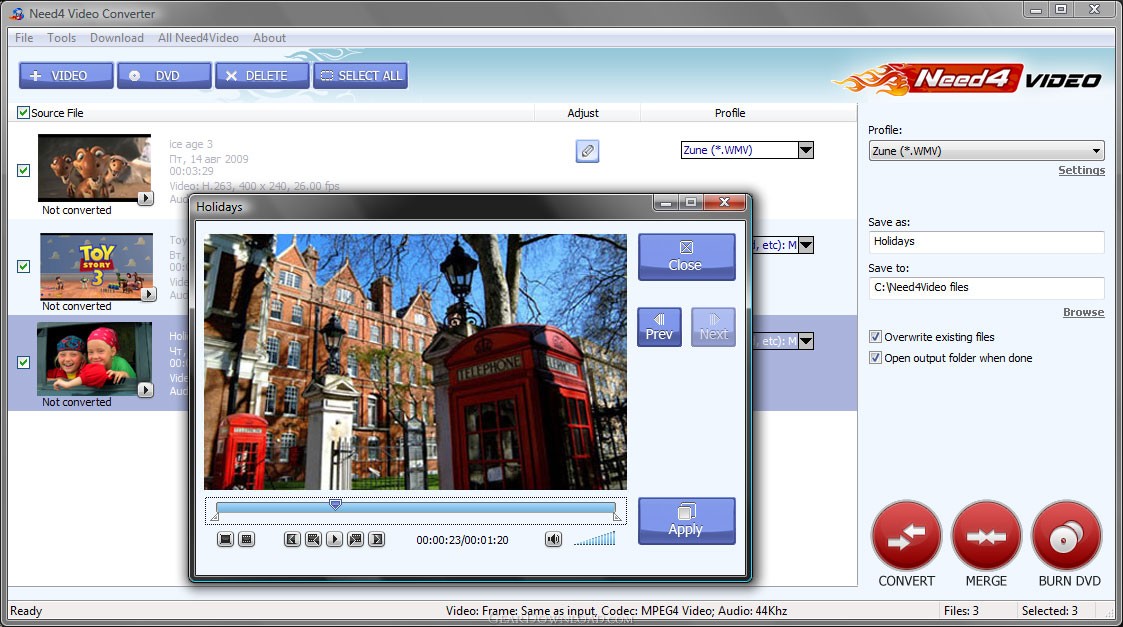This screenshot has width=1123, height=627.
Task: Toggle the Source File select-all checkbox
Action: point(24,113)
